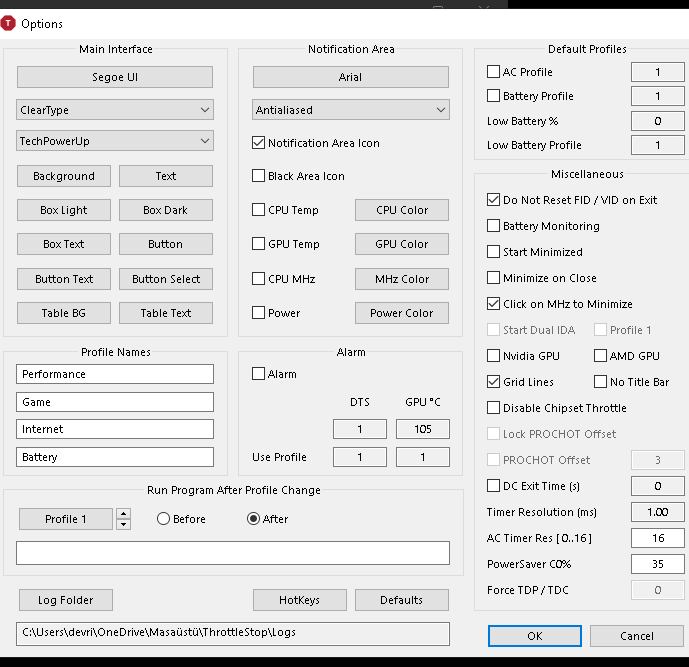This screenshot has width=689, height=667.
Task: Check the AC Profile box
Action: tap(493, 72)
